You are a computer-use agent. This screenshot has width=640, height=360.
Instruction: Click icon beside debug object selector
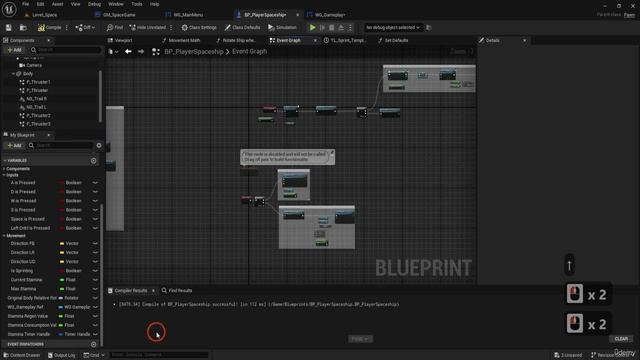point(429,27)
